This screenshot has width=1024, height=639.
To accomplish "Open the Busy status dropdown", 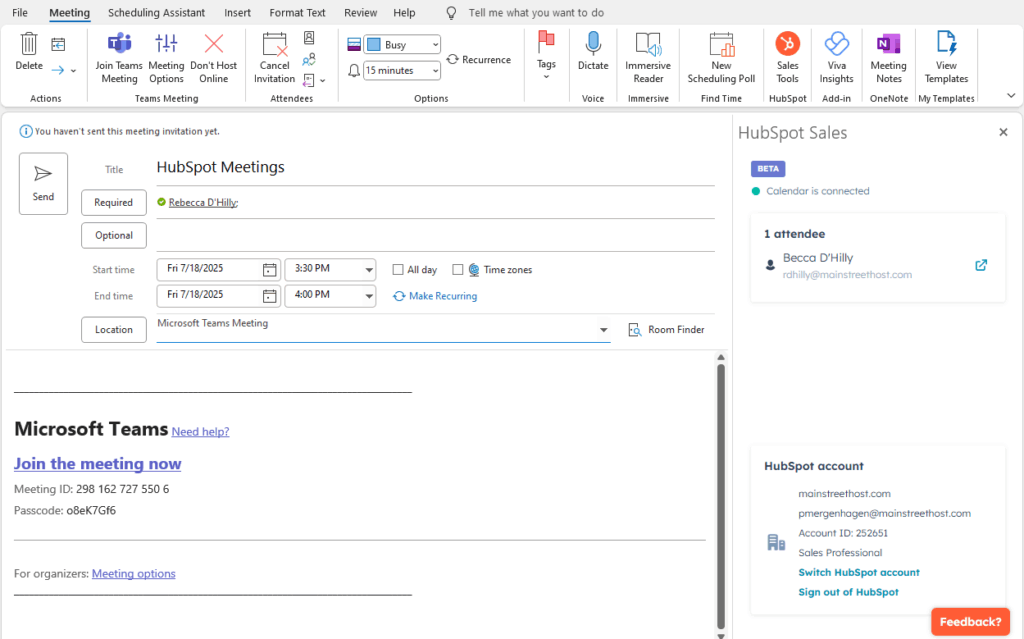I will coord(434,44).
